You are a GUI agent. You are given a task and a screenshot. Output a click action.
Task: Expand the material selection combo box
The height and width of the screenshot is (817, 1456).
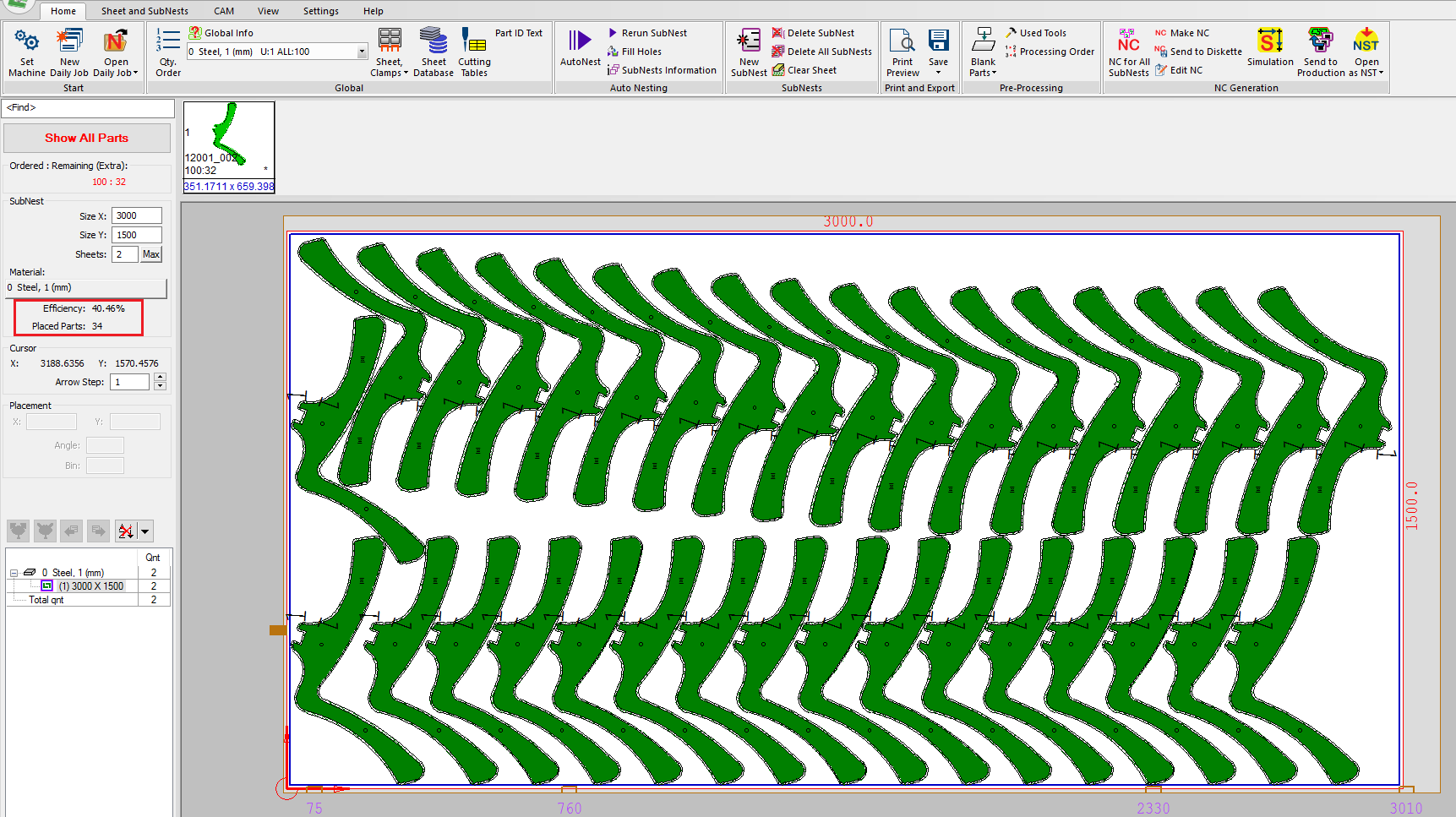pos(362,52)
